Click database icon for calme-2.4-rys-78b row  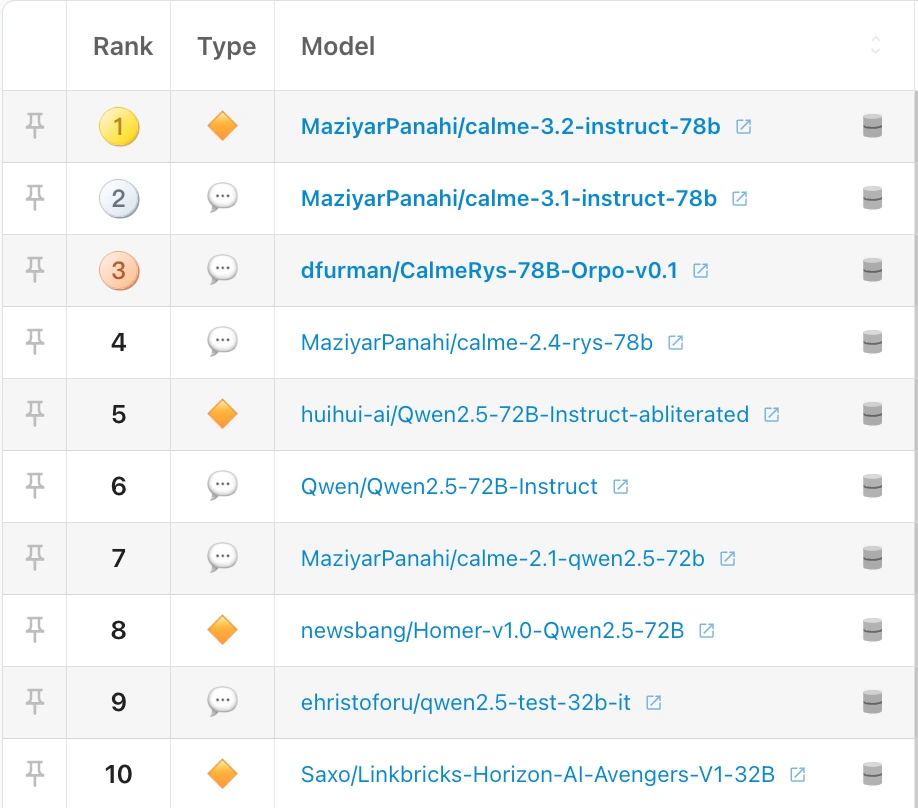872,342
